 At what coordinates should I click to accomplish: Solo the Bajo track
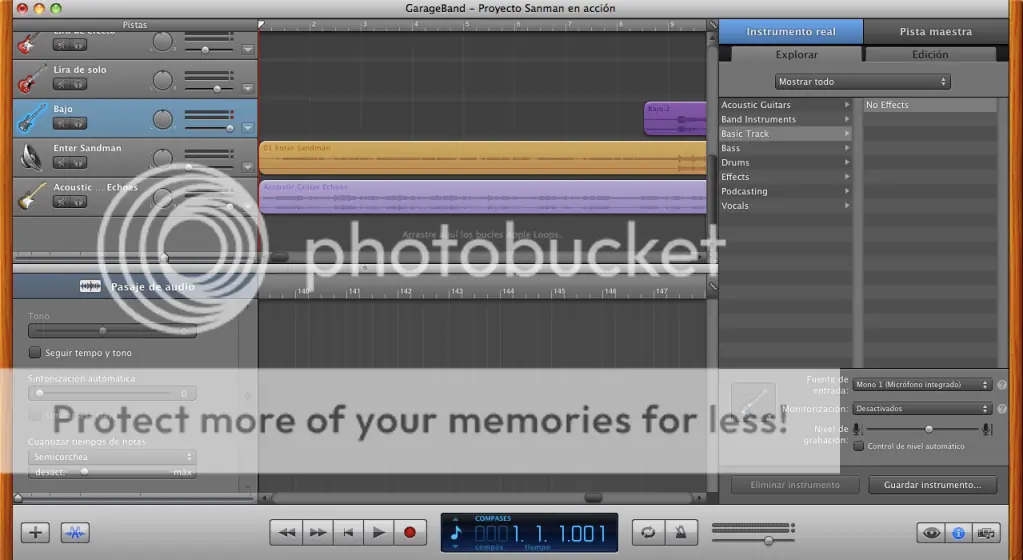click(x=78, y=123)
